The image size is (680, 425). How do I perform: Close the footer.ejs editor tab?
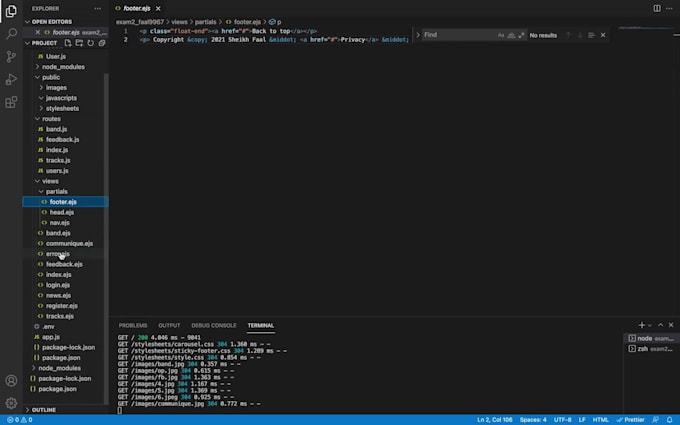(158, 8)
